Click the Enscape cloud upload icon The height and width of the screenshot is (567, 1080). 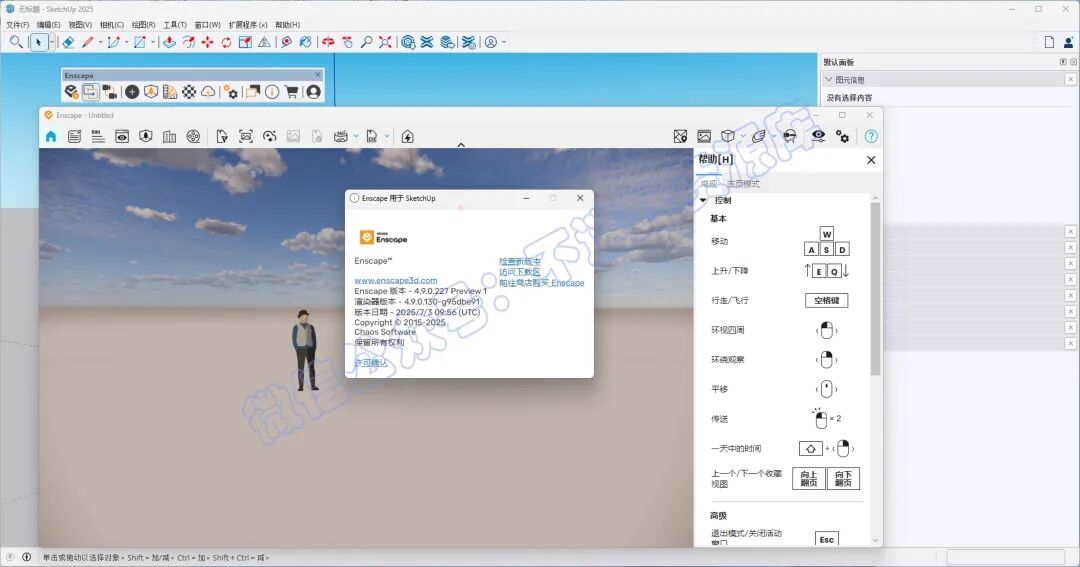(x=208, y=92)
